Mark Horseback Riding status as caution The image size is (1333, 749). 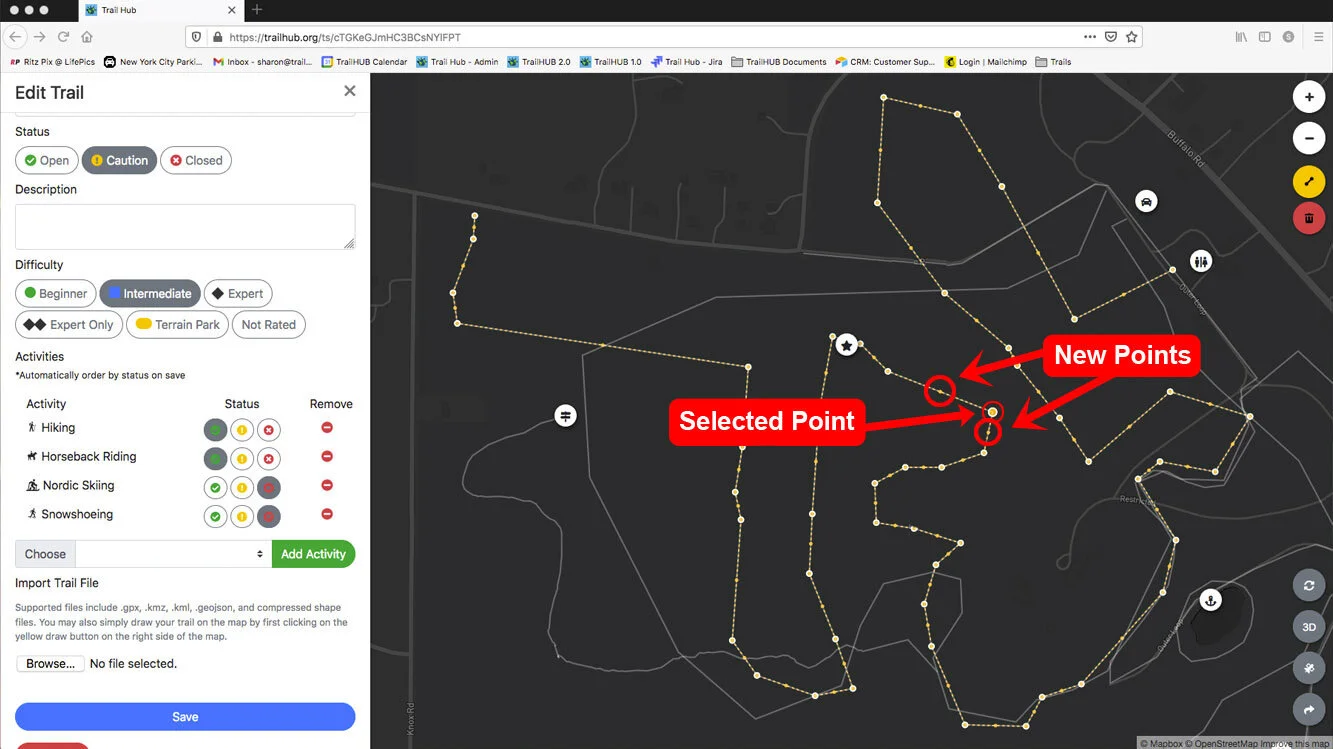(x=242, y=459)
